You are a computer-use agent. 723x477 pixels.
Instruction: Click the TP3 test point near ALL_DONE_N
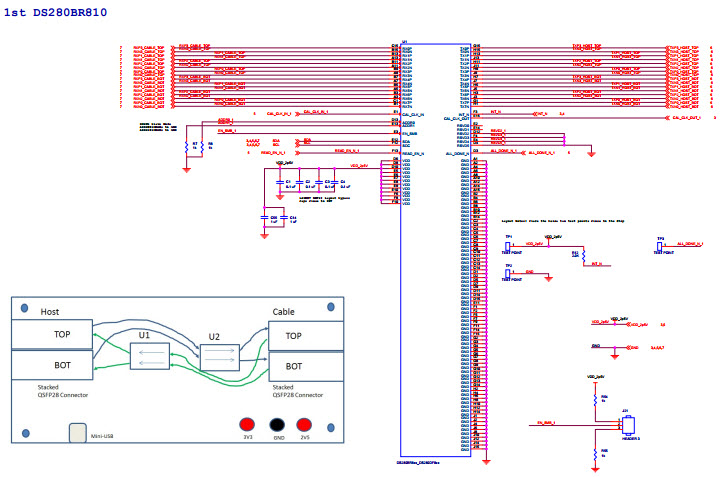pos(660,245)
